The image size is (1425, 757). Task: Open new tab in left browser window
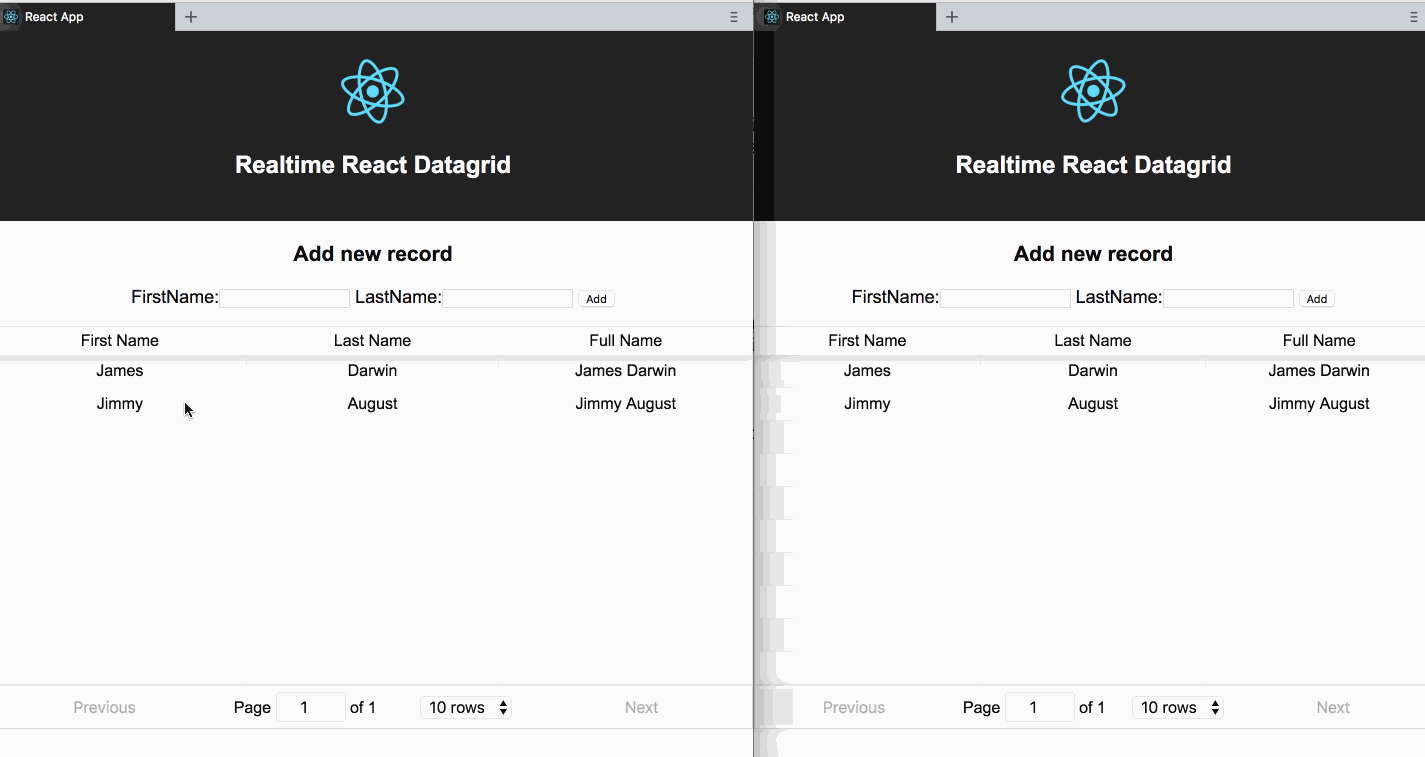pos(191,17)
